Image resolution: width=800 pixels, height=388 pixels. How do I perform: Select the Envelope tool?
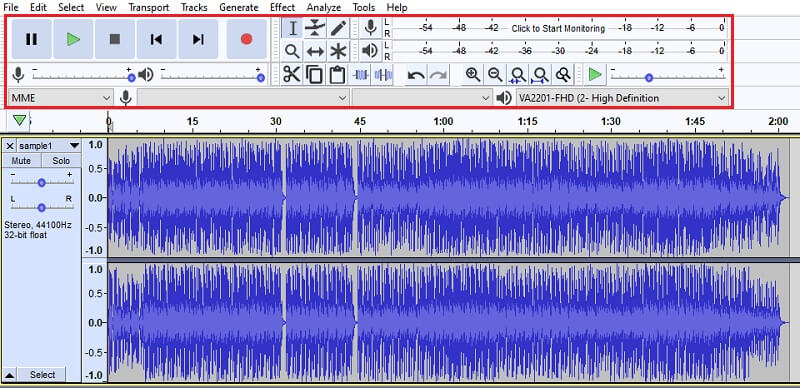(315, 28)
